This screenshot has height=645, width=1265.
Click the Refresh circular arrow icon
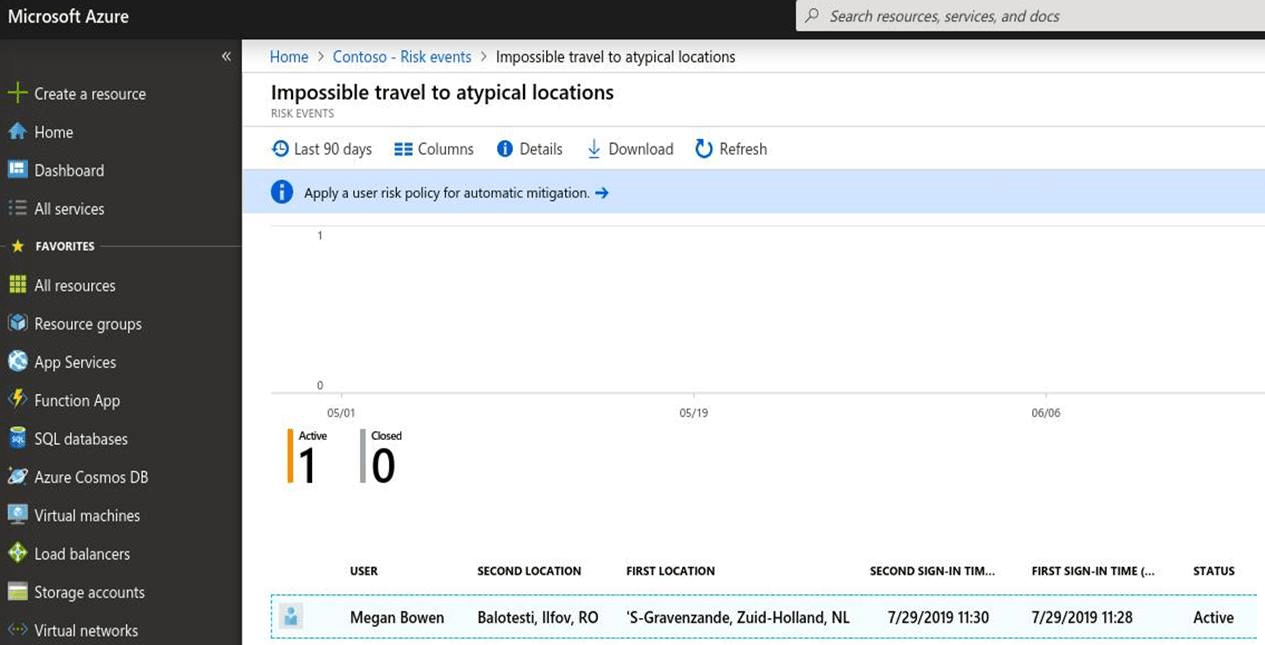(x=704, y=149)
